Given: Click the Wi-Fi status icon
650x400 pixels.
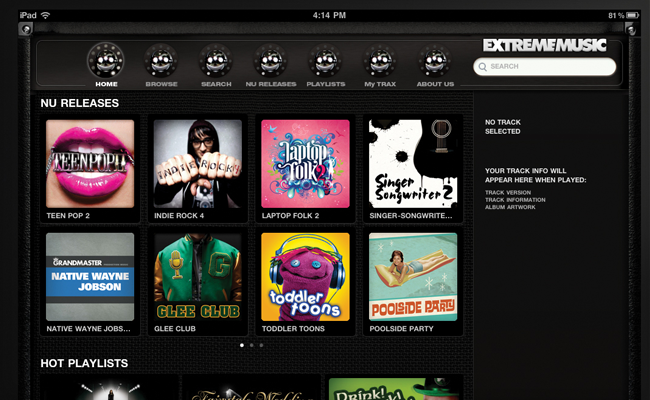Looking at the screenshot, I should tap(46, 15).
